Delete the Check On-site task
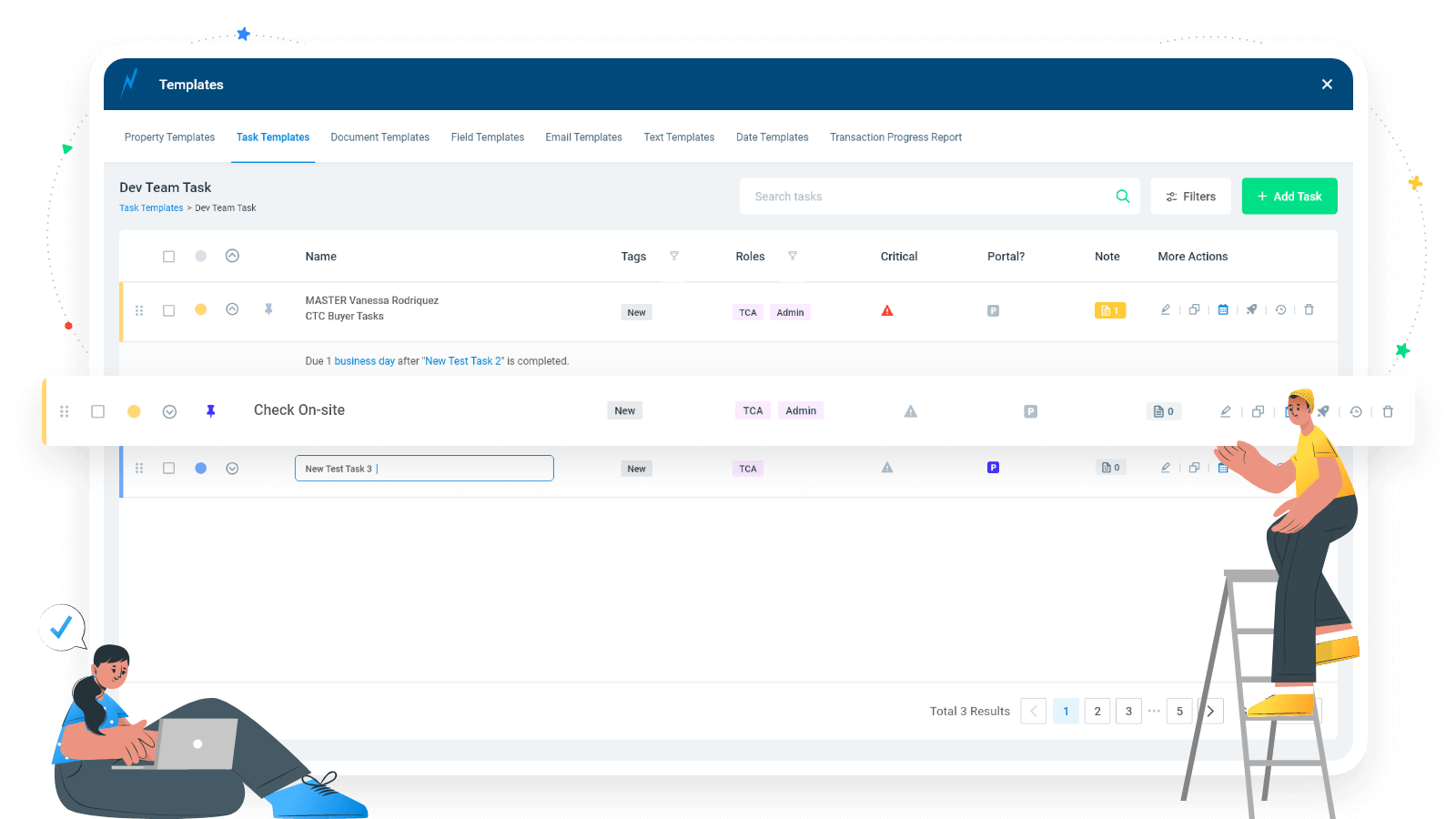 [x=1388, y=410]
